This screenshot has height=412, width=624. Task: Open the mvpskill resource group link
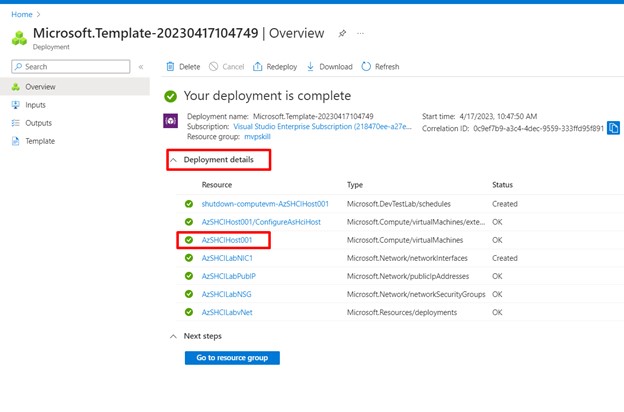(257, 137)
